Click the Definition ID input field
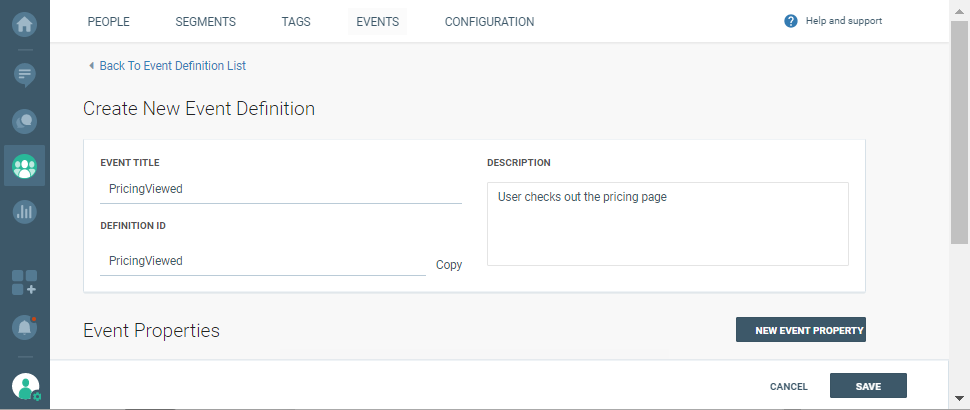 coord(262,260)
